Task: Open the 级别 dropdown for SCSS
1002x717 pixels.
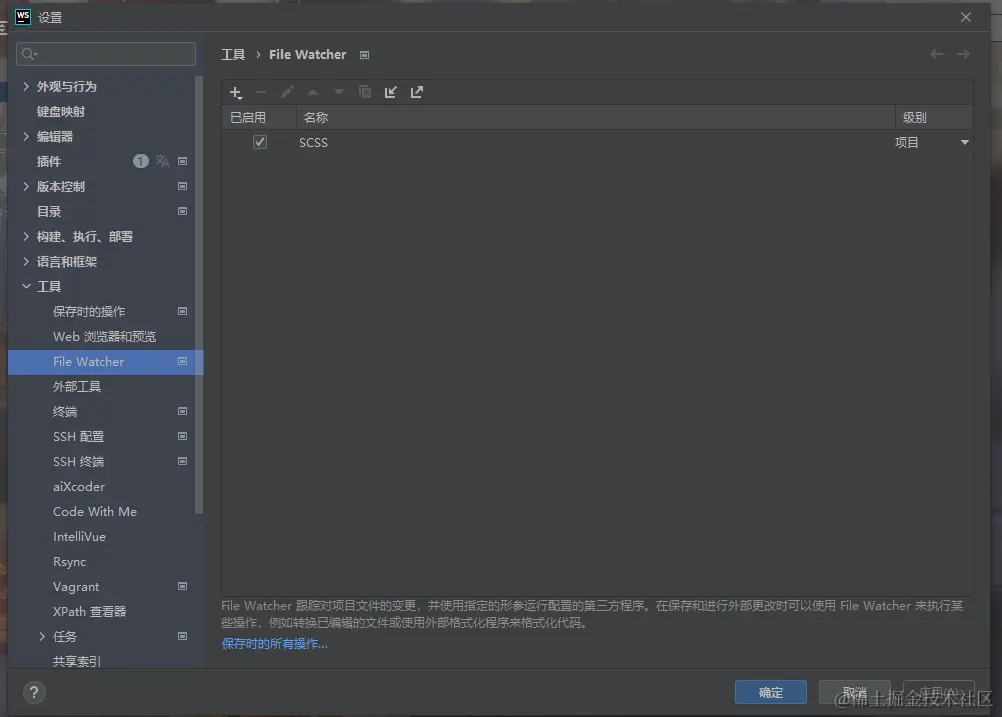Action: tap(964, 143)
